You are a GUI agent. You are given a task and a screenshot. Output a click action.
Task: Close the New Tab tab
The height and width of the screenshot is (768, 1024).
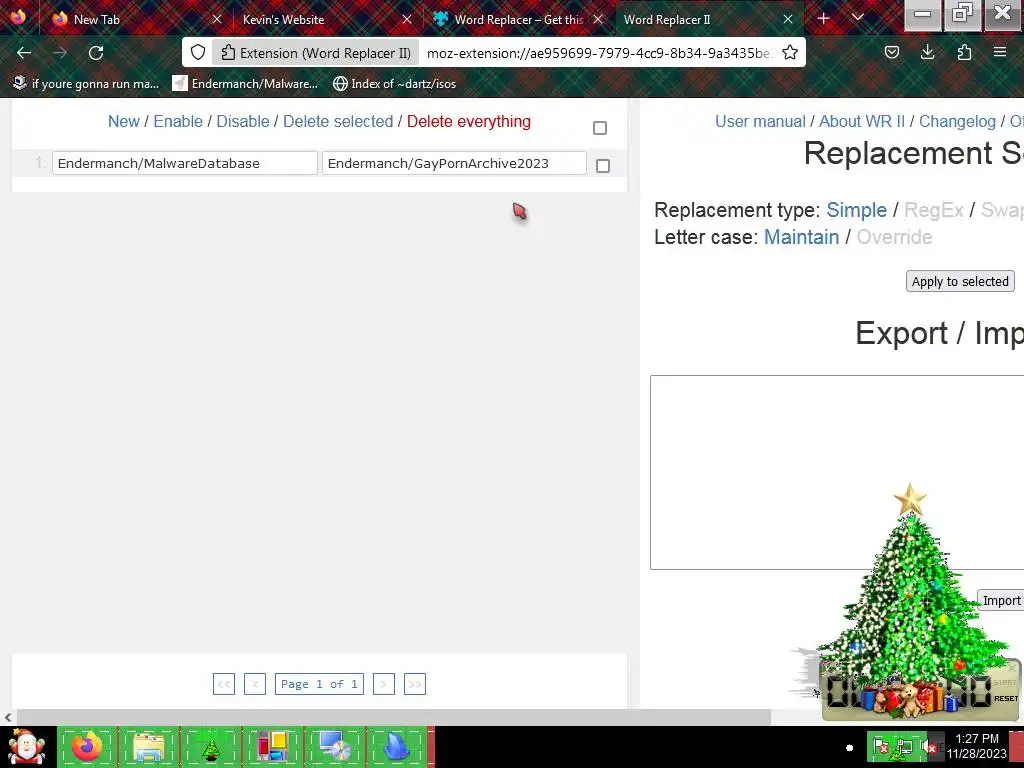(217, 20)
